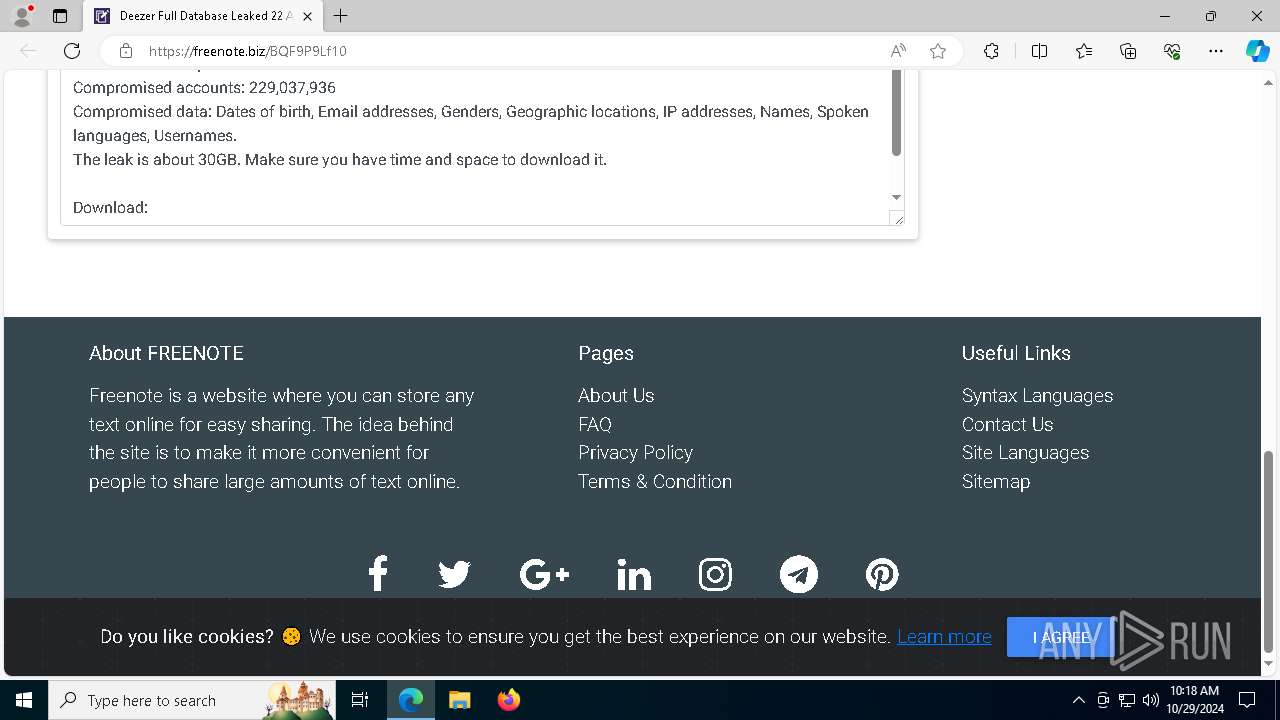Viewport: 1280px width, 720px height.
Task: Open the Site Languages link
Action: point(1025,452)
